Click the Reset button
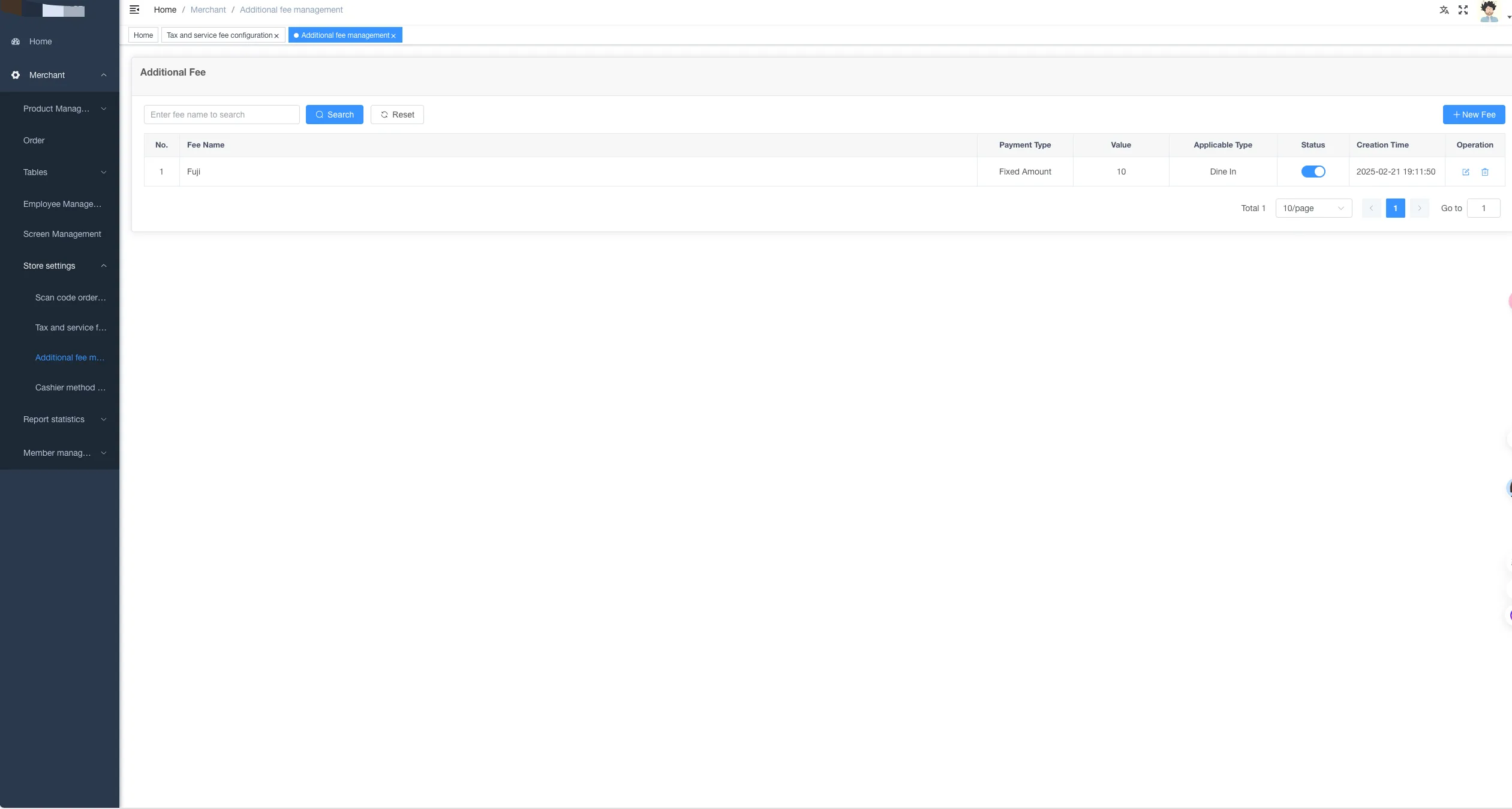 click(x=397, y=115)
